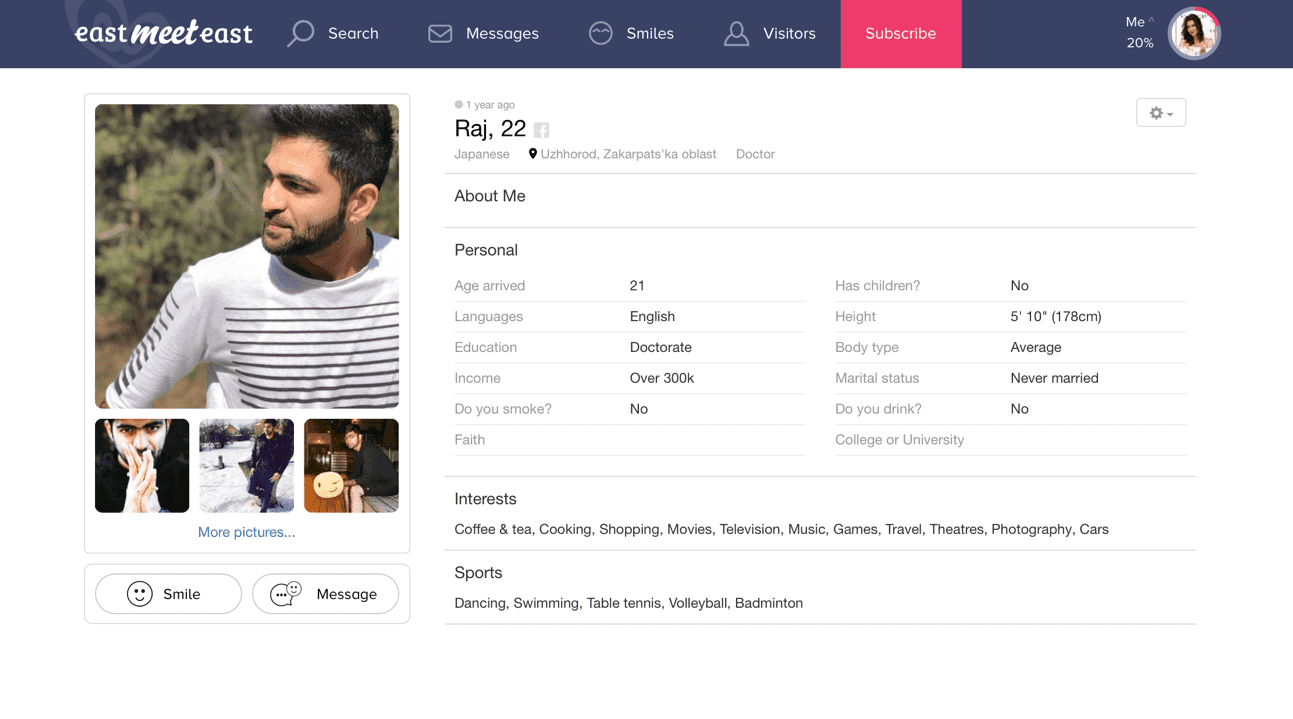The image size is (1293, 719).
Task: Click the chat bubble icon on Message button
Action: point(286,594)
